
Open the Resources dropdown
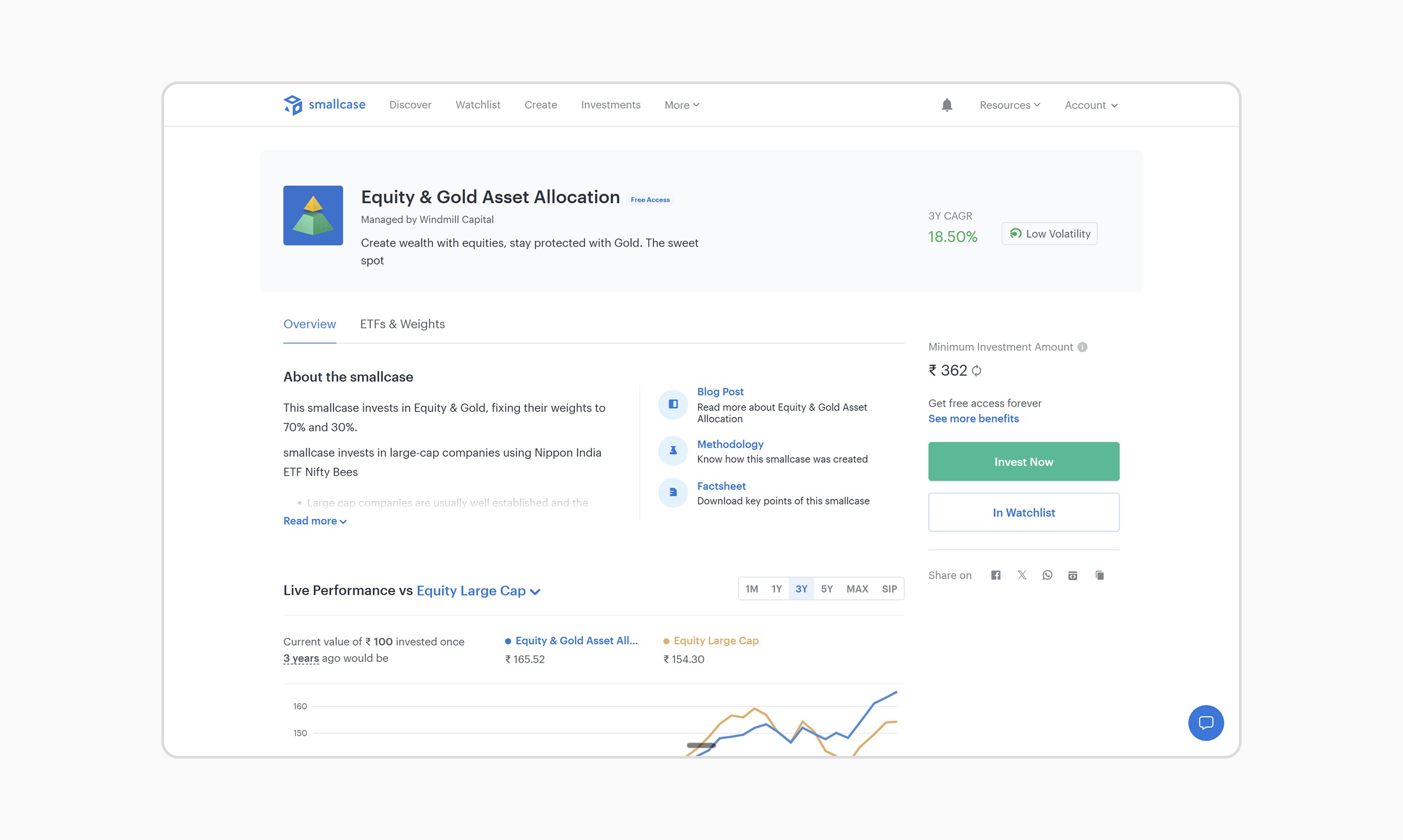coord(1010,105)
